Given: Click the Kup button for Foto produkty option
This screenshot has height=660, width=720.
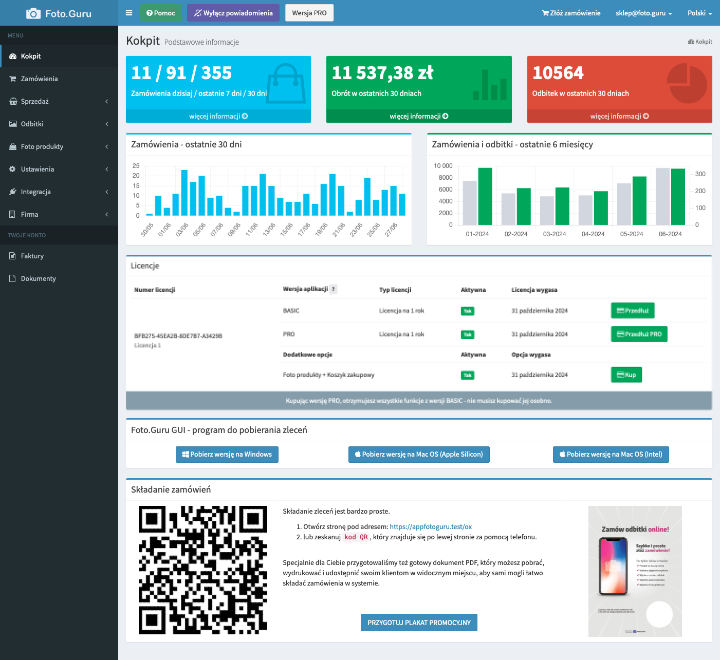Looking at the screenshot, I should (626, 375).
